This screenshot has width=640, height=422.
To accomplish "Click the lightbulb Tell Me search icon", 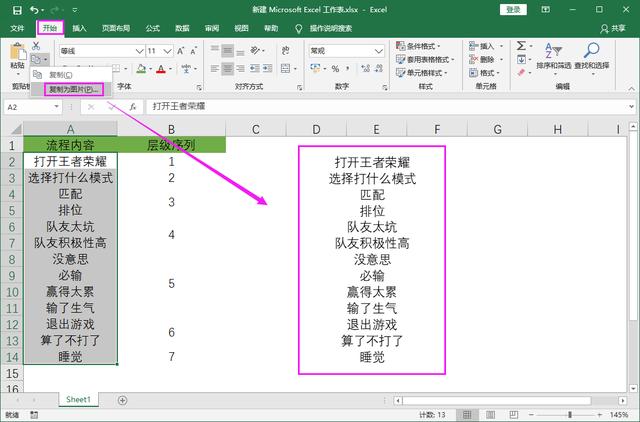I will (x=299, y=28).
